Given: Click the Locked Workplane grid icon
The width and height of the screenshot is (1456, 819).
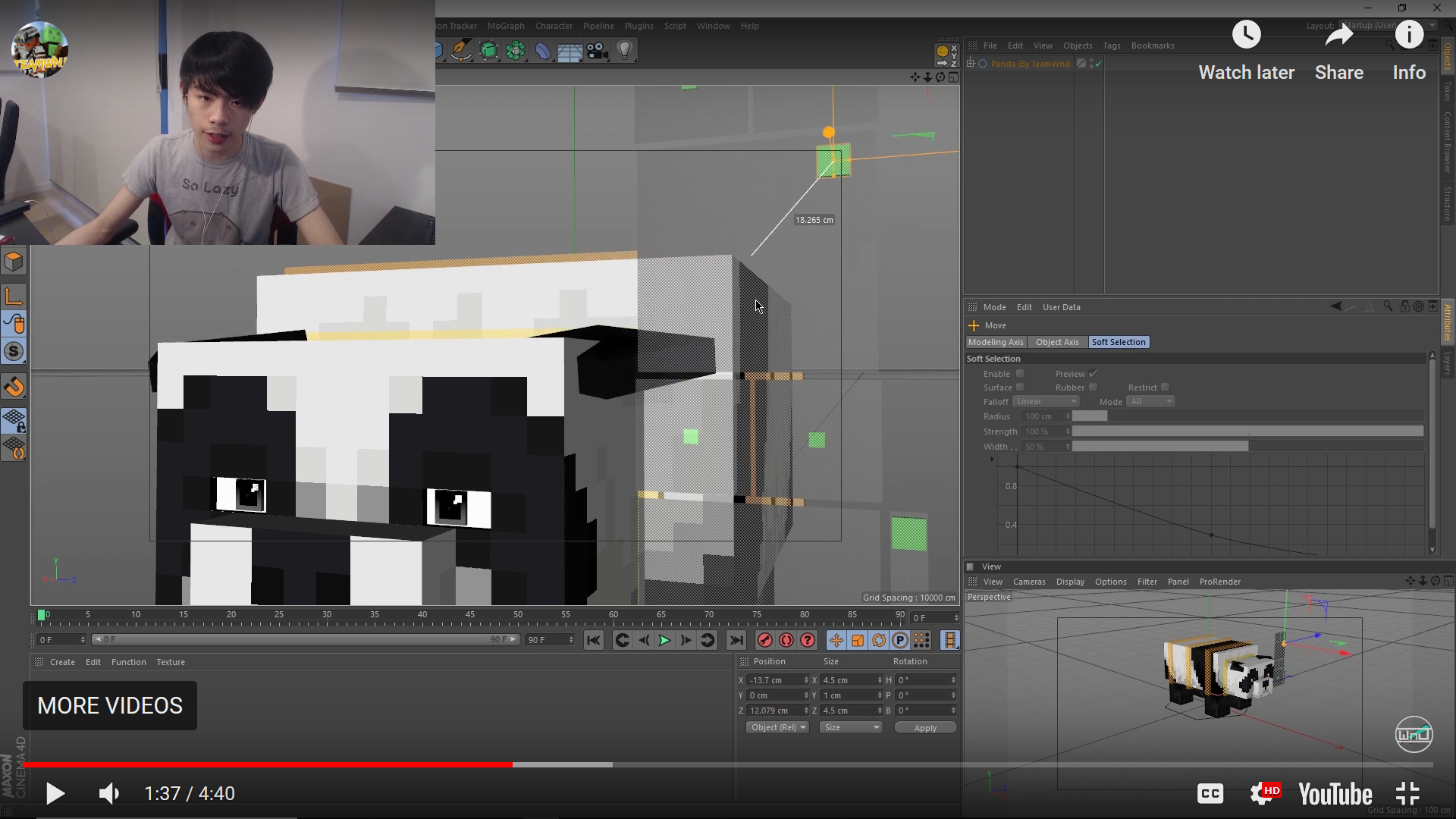Looking at the screenshot, I should pyautogui.click(x=14, y=421).
